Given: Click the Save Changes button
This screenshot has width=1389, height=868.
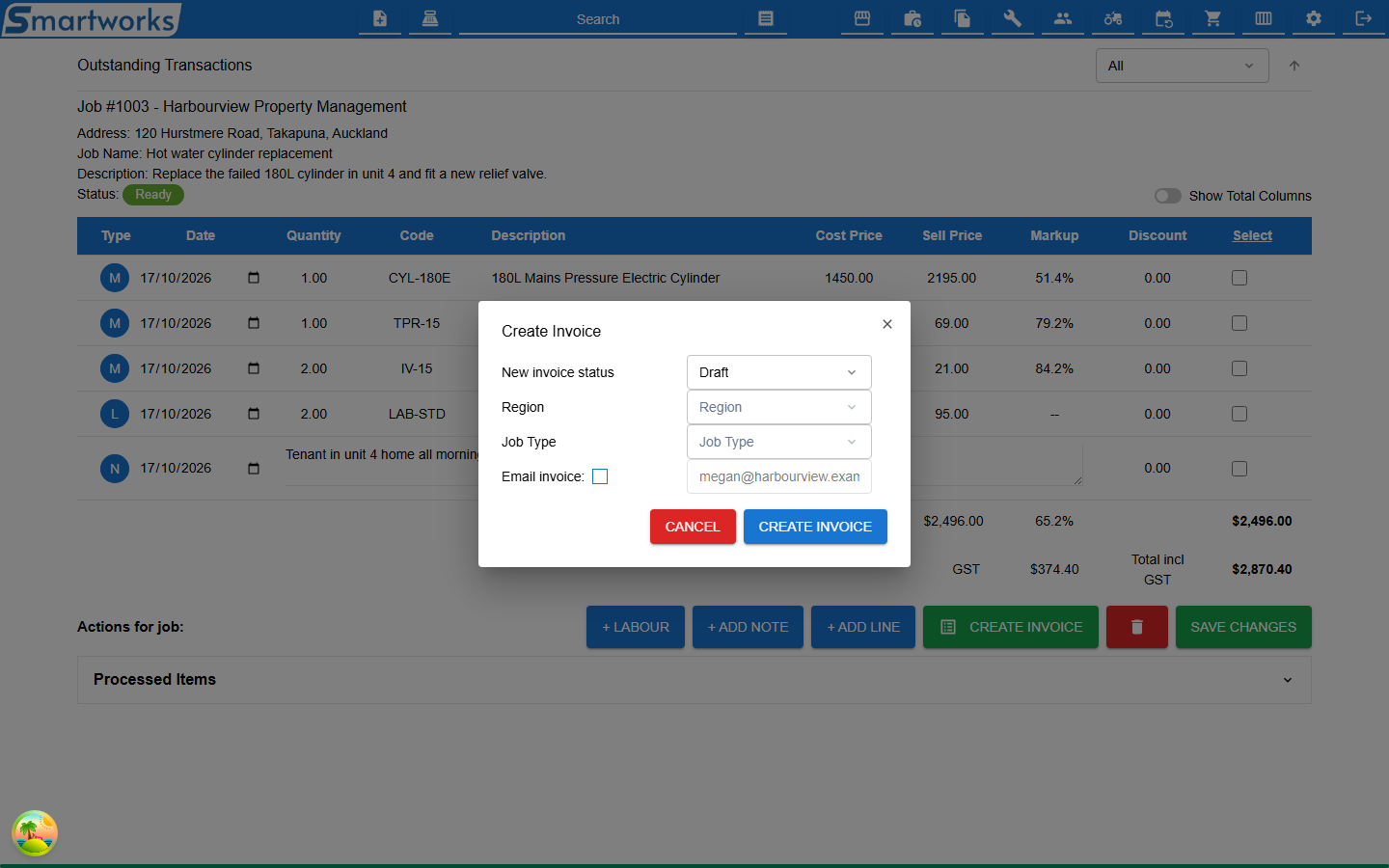Looking at the screenshot, I should click(1243, 627).
